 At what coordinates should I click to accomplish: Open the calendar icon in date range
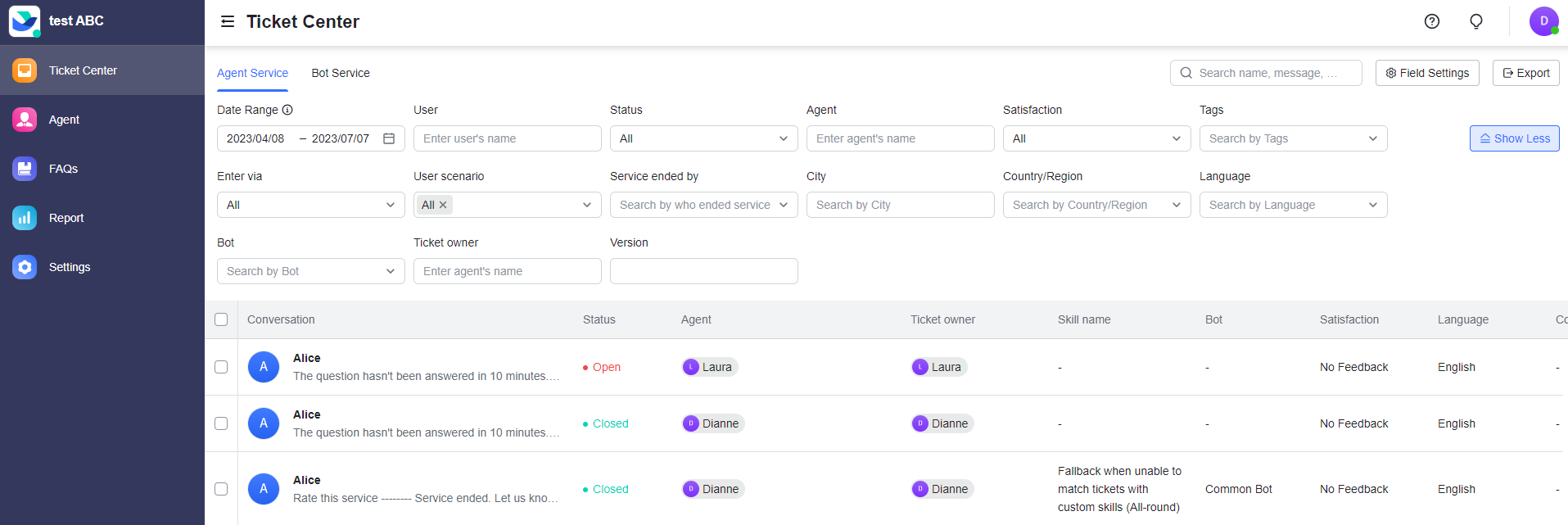[x=389, y=138]
